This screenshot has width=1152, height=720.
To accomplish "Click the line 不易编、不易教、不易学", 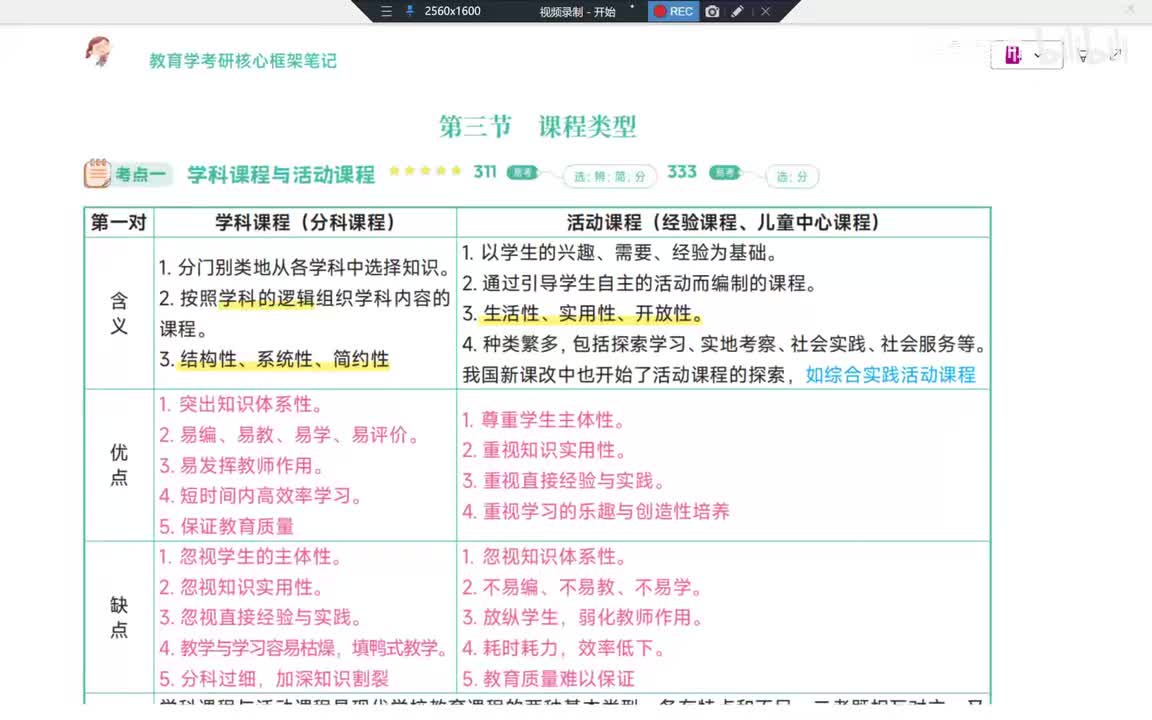I will 583,588.
